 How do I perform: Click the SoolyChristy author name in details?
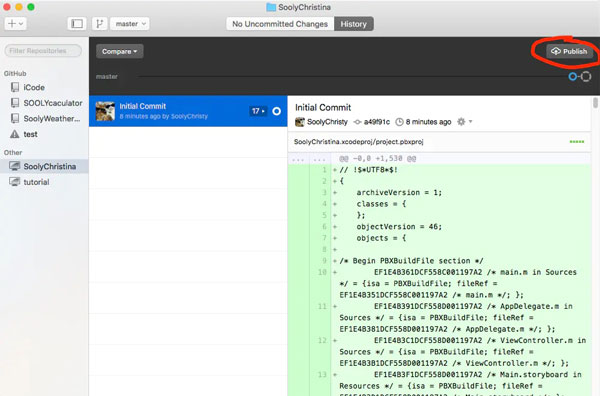click(327, 122)
